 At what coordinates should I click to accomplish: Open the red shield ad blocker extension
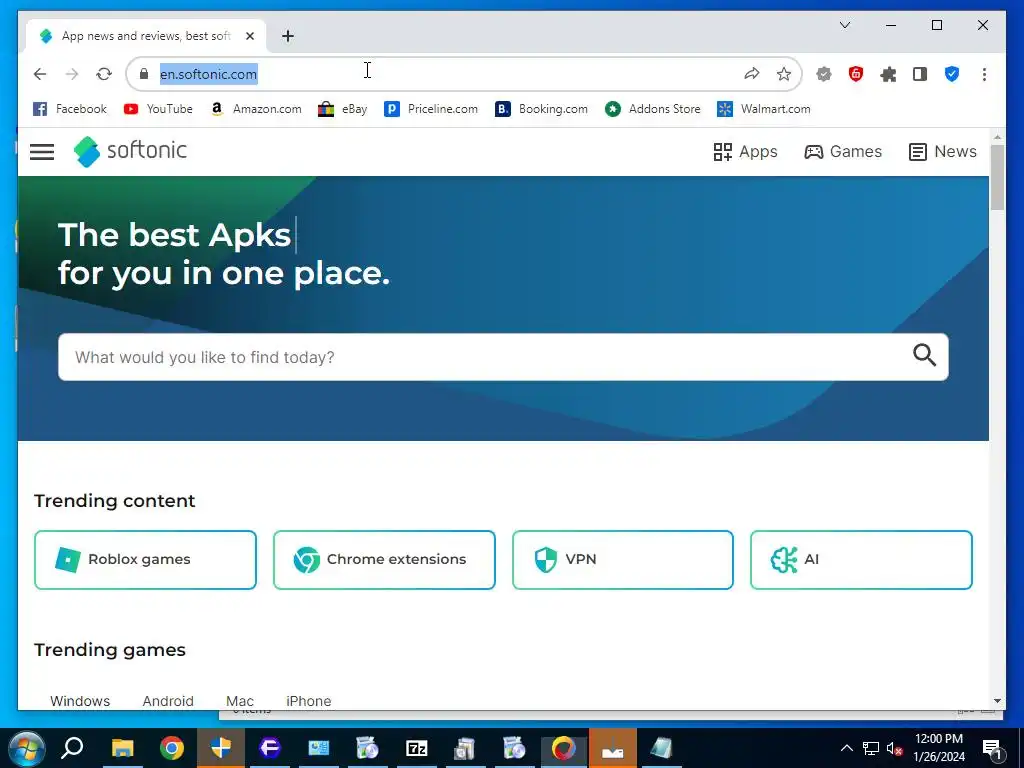tap(856, 74)
